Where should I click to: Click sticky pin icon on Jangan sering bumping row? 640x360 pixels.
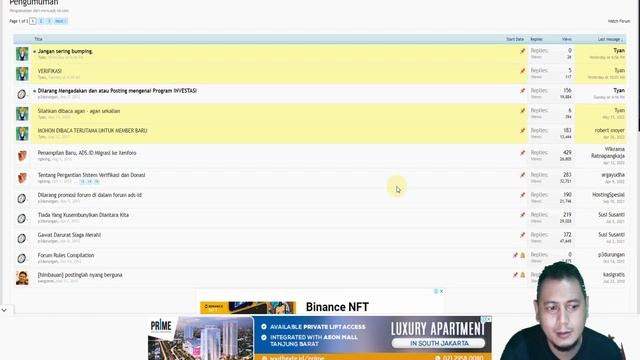point(522,51)
